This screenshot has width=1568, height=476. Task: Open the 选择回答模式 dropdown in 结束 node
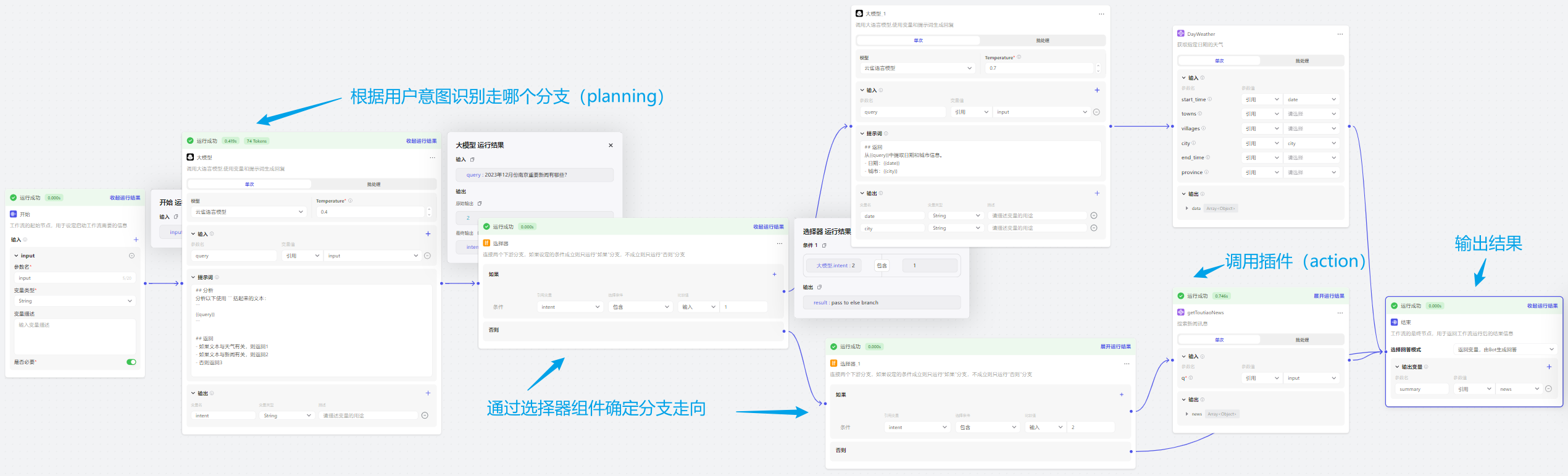click(1505, 349)
